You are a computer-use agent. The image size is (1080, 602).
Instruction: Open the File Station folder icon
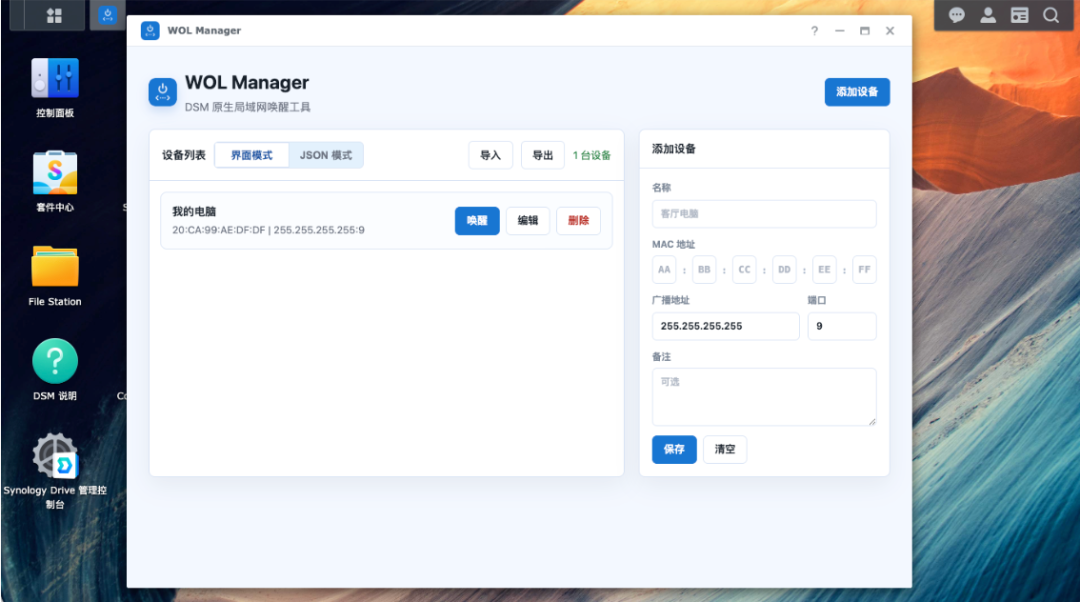tap(55, 266)
